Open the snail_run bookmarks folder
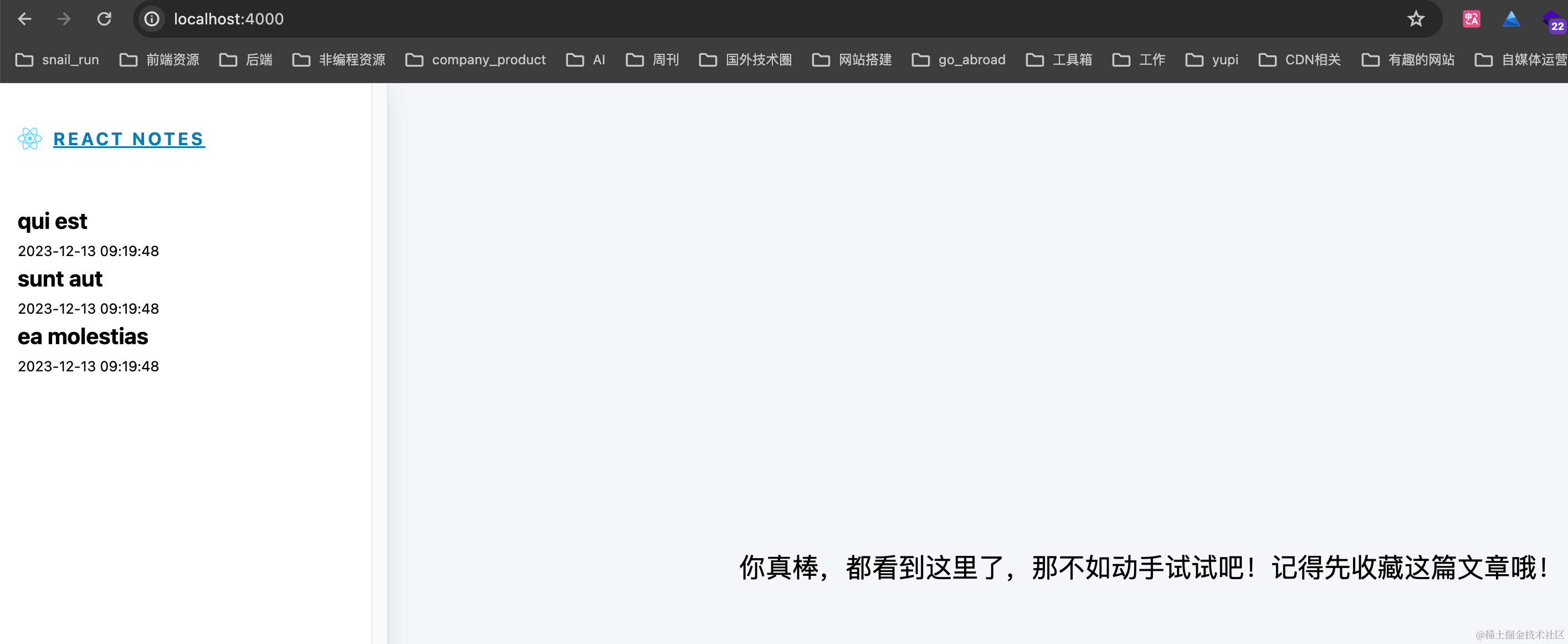 [57, 60]
